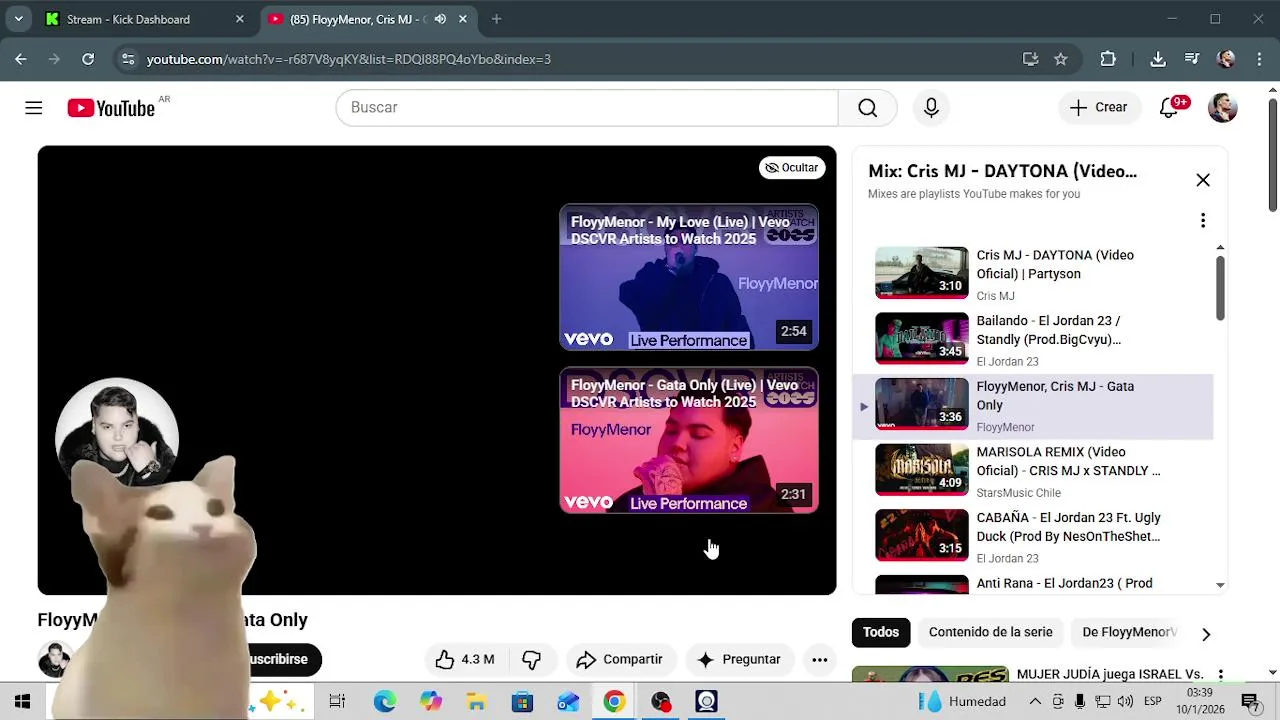Viewport: 1280px width, 720px height.
Task: Open more actions beside the Preguntar button
Action: pyautogui.click(x=819, y=659)
